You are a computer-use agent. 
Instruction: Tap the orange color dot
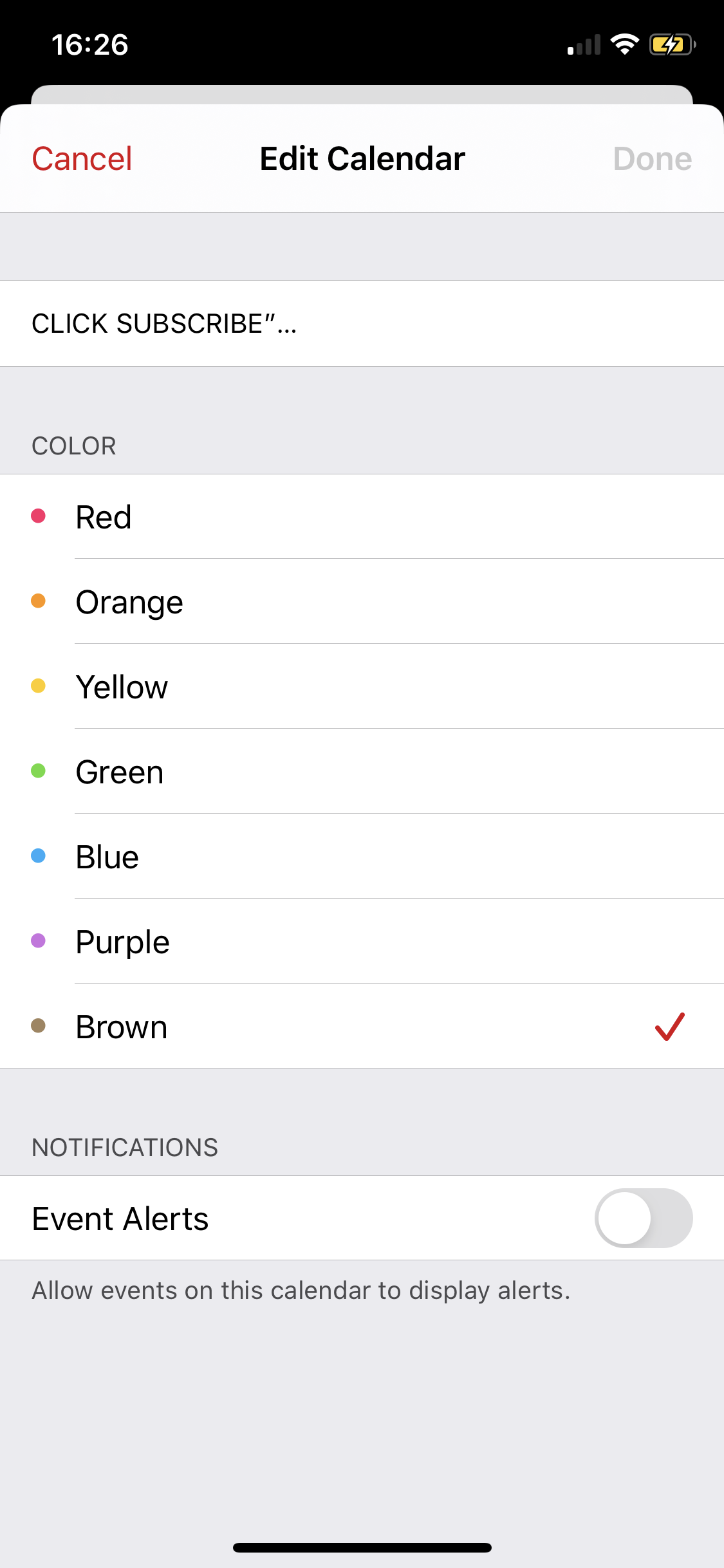[39, 601]
